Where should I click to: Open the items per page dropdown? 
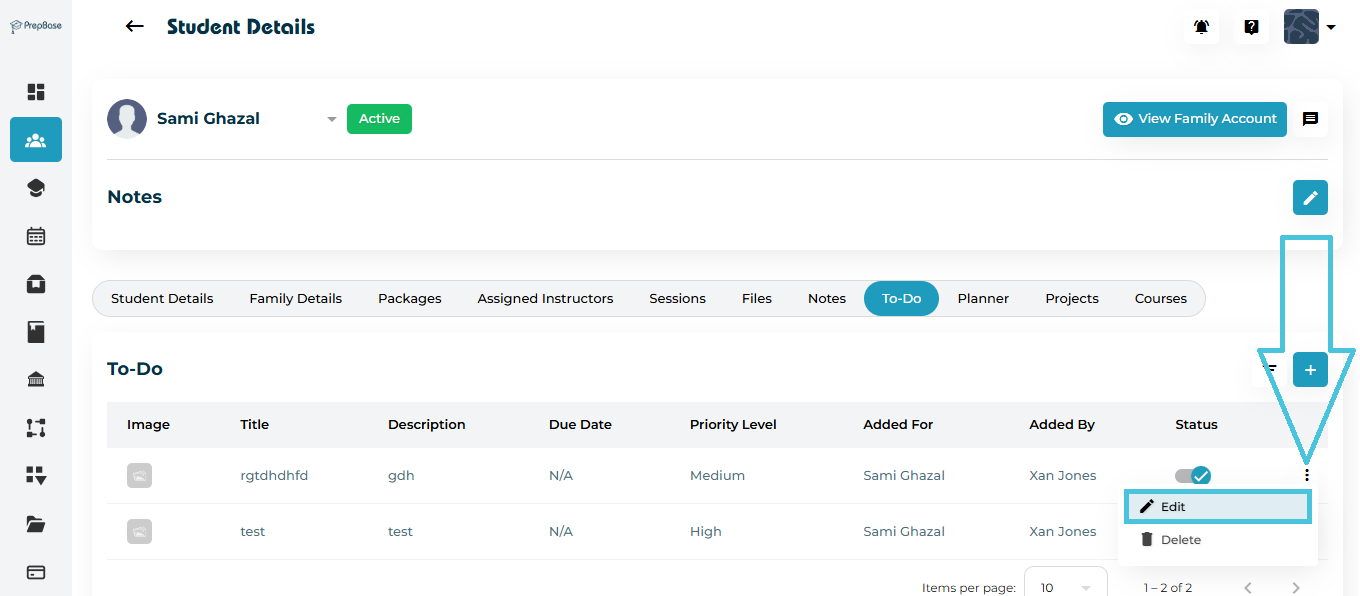click(x=1064, y=587)
